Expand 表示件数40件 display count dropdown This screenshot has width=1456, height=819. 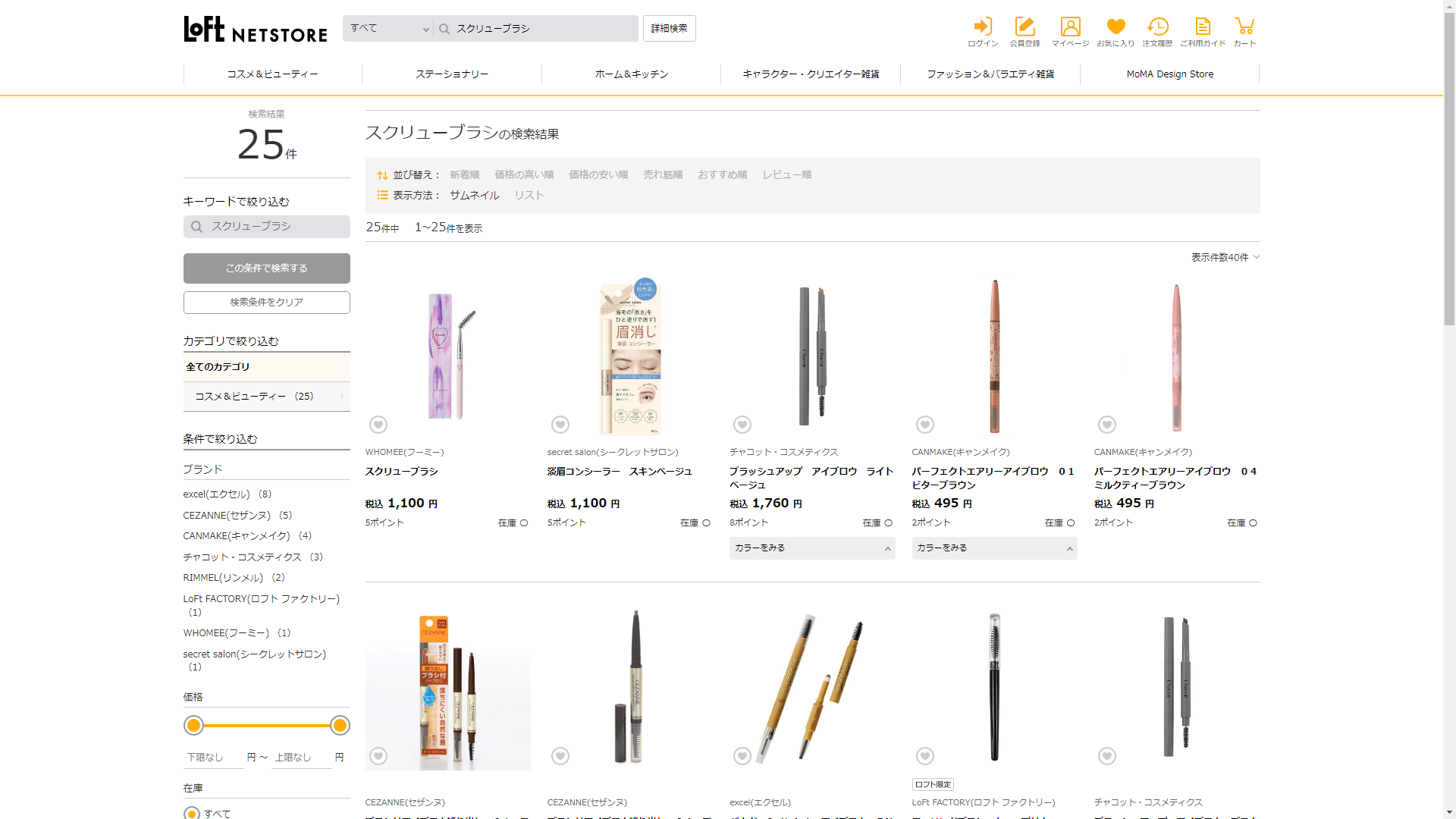(x=1225, y=257)
